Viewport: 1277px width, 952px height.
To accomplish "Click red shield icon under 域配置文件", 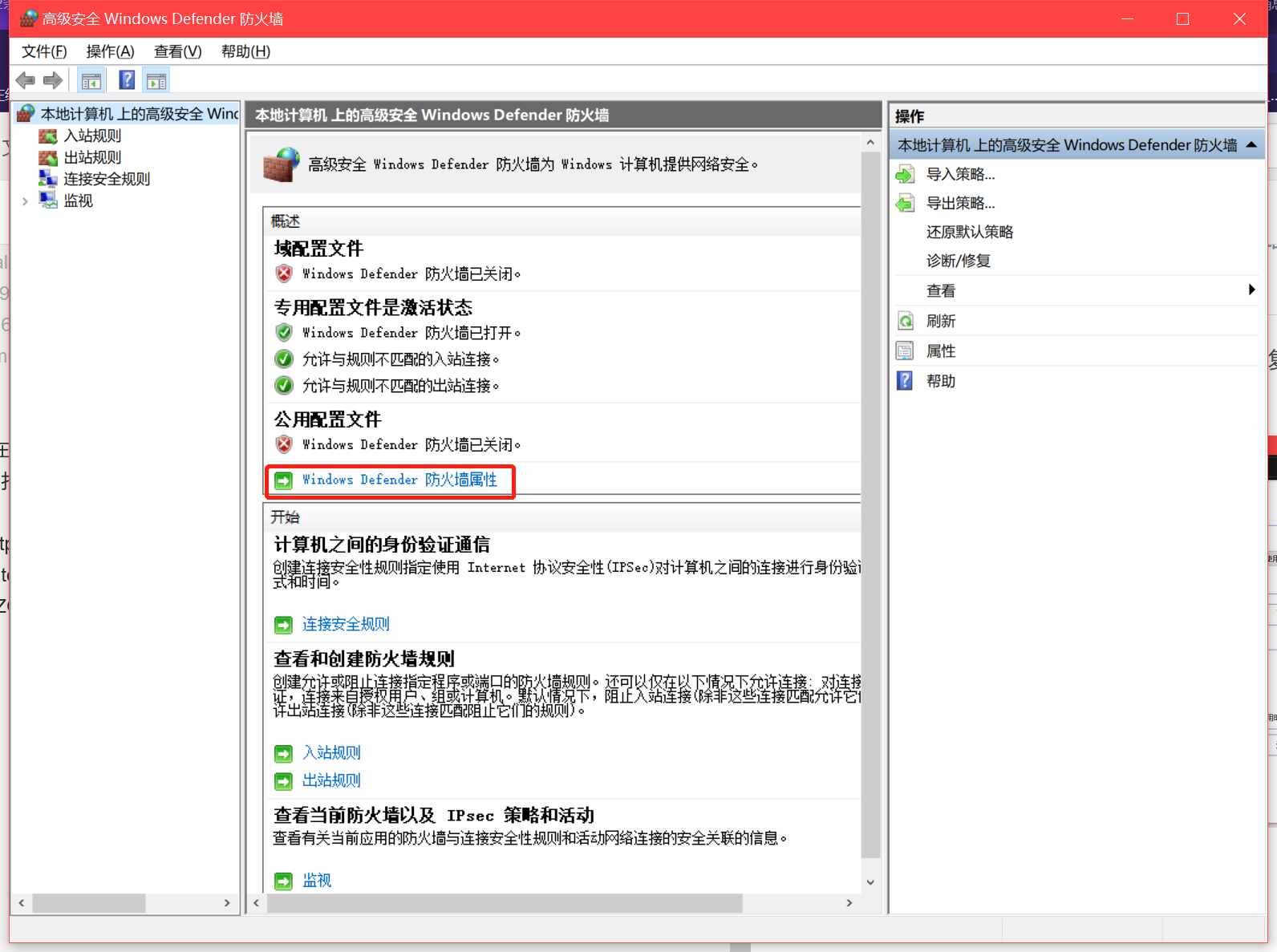I will pos(284,273).
